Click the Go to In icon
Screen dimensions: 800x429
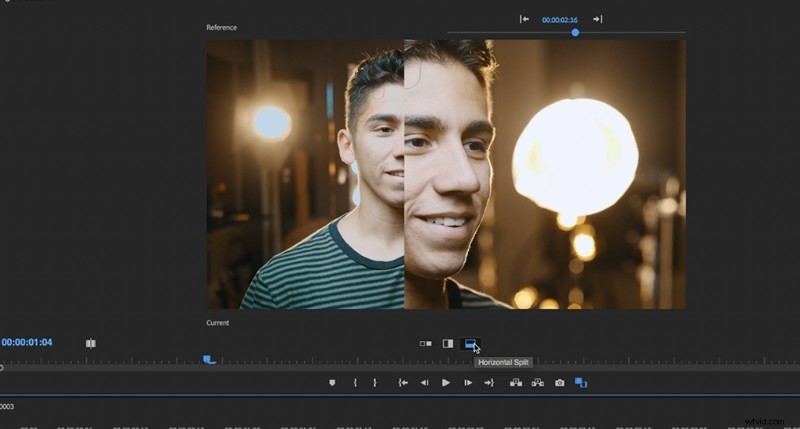pyautogui.click(x=403, y=383)
